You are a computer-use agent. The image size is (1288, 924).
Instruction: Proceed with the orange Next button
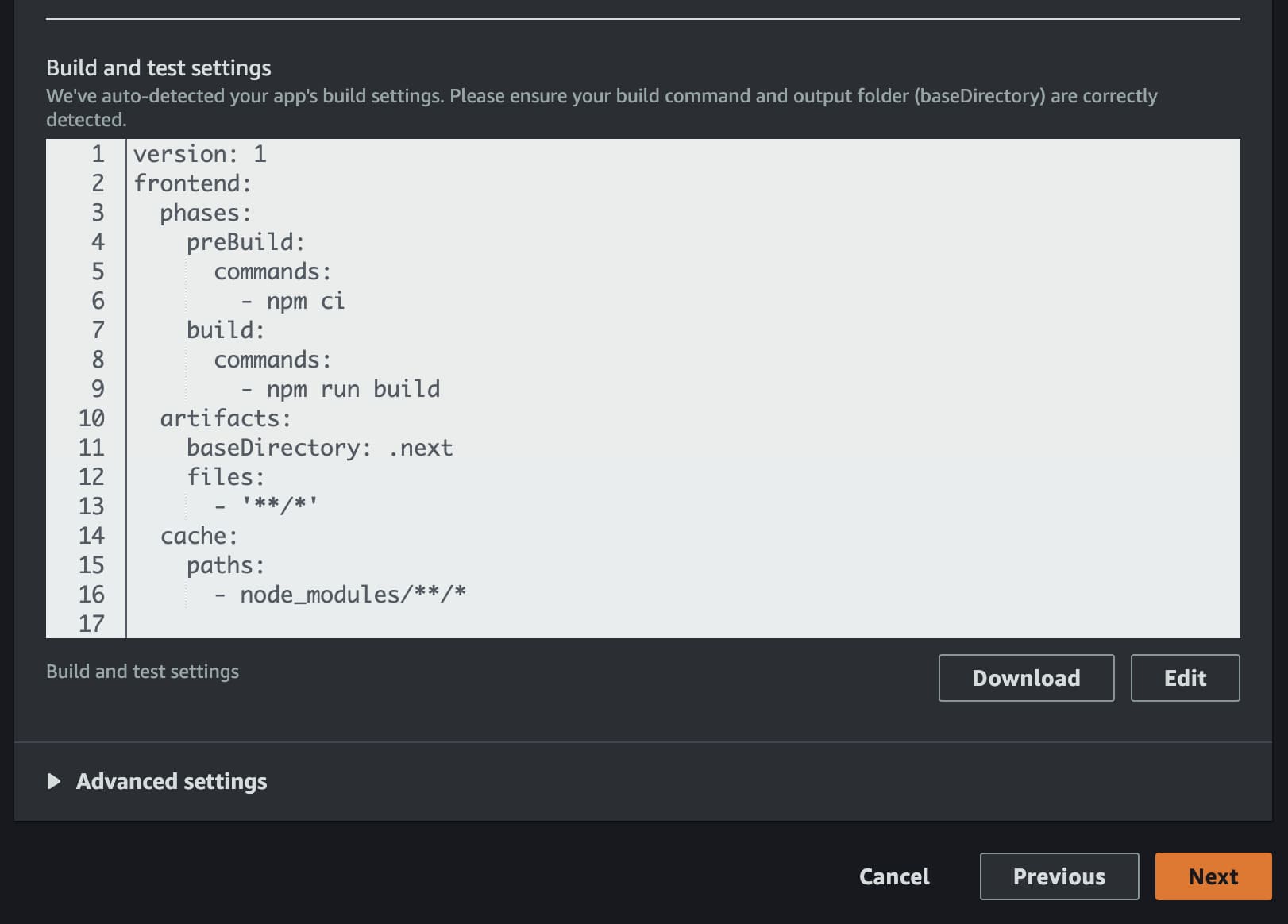tap(1213, 876)
